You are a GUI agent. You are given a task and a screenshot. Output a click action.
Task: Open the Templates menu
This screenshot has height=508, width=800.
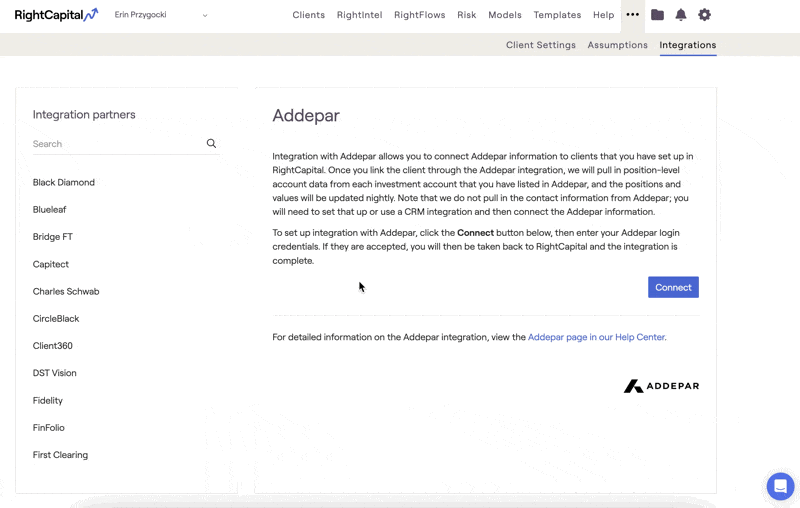point(557,15)
